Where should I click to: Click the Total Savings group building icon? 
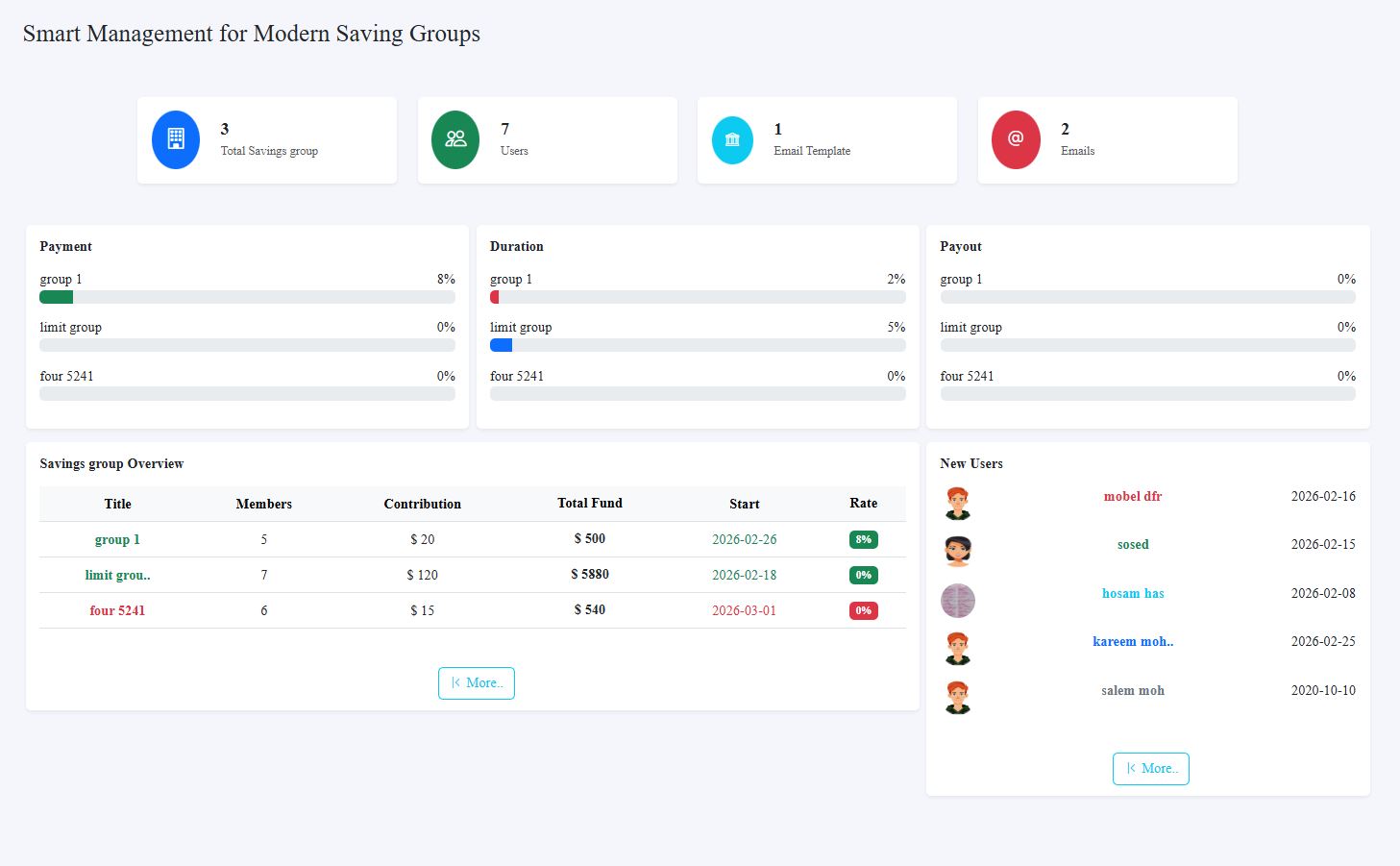[175, 138]
